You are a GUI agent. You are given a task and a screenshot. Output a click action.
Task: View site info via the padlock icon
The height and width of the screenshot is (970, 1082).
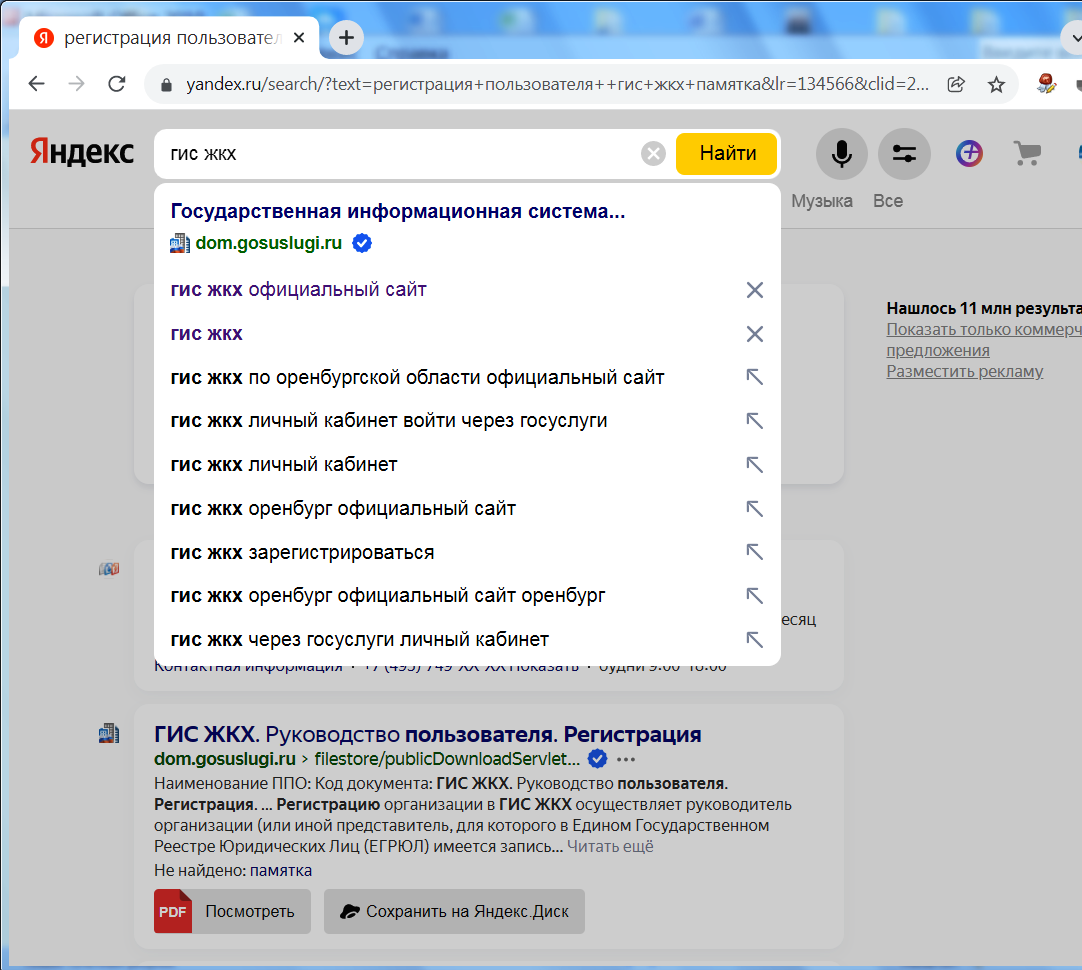[x=166, y=85]
